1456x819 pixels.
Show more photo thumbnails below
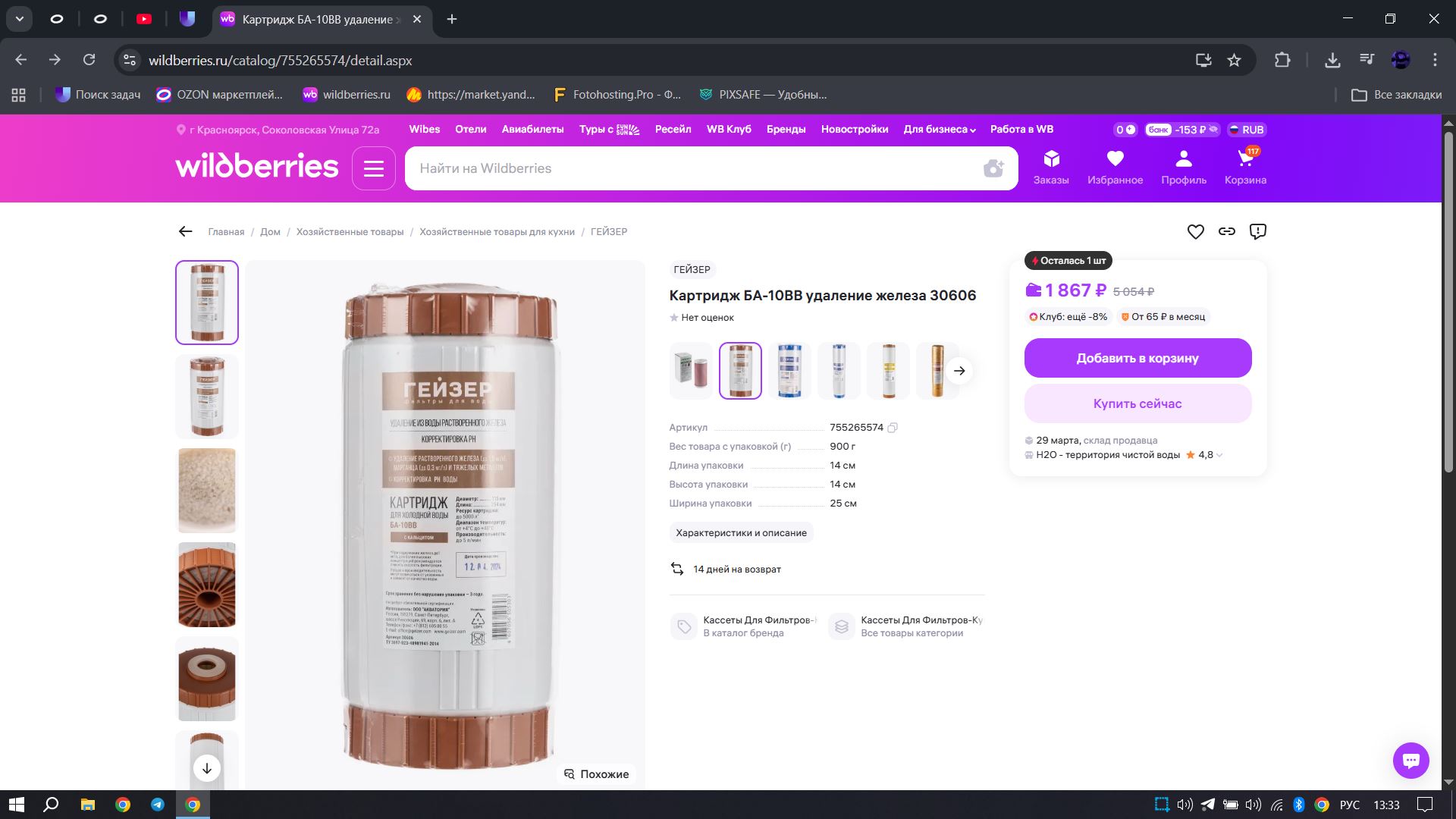click(x=207, y=767)
